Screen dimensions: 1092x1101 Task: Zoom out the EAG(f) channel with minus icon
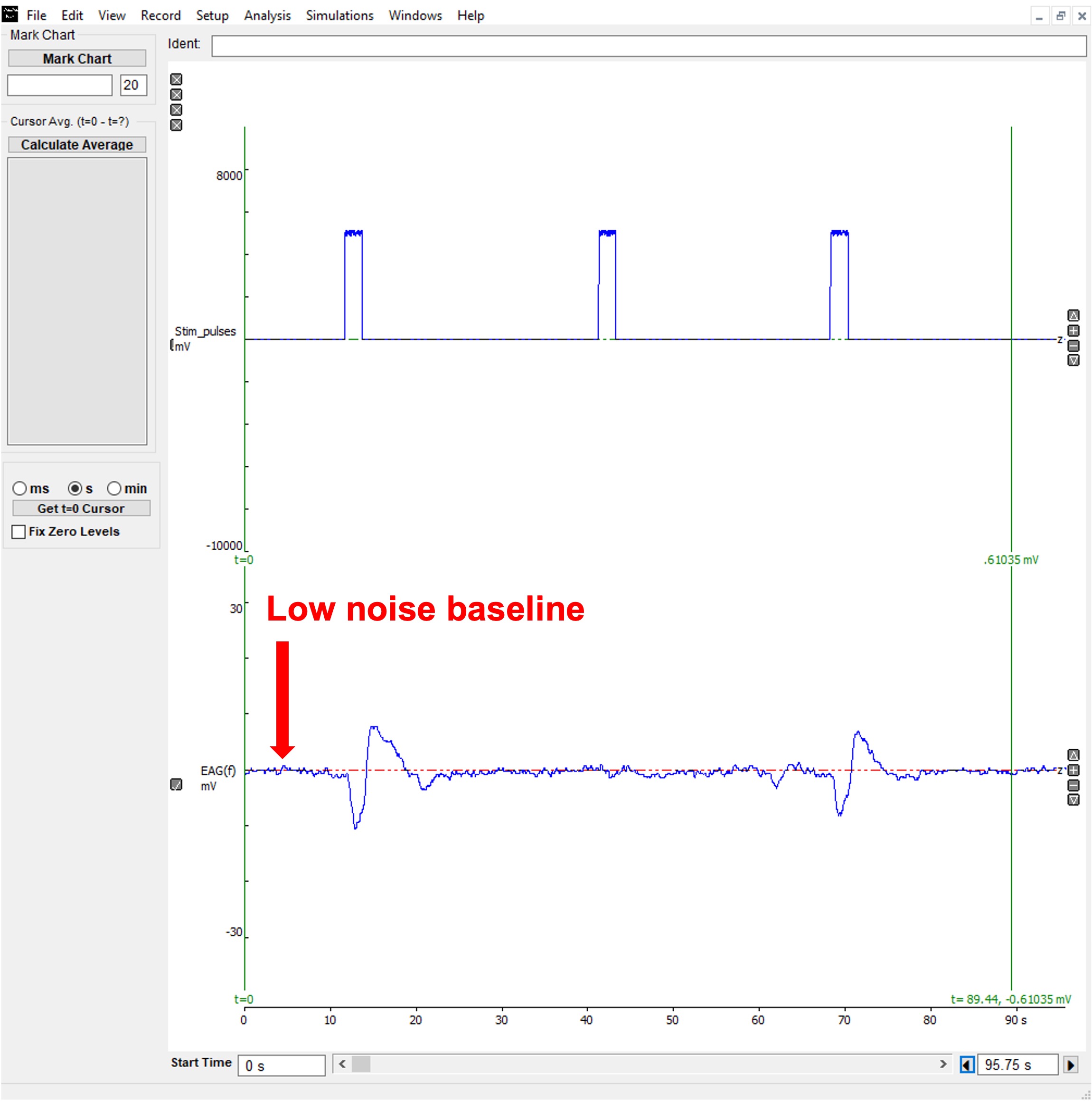pyautogui.click(x=1073, y=785)
